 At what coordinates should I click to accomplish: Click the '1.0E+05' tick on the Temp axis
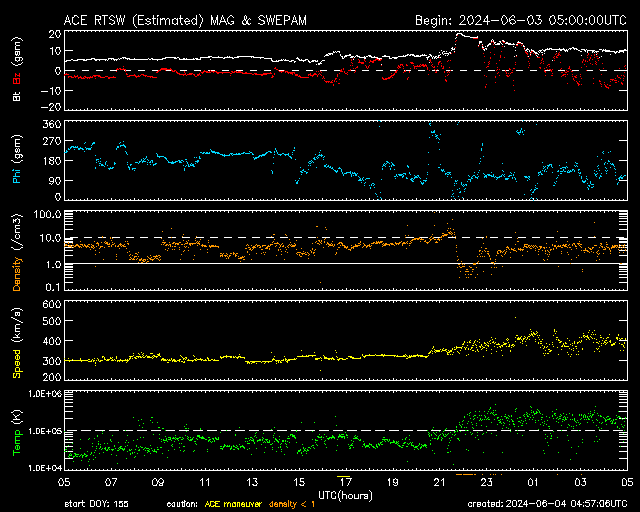45,431
